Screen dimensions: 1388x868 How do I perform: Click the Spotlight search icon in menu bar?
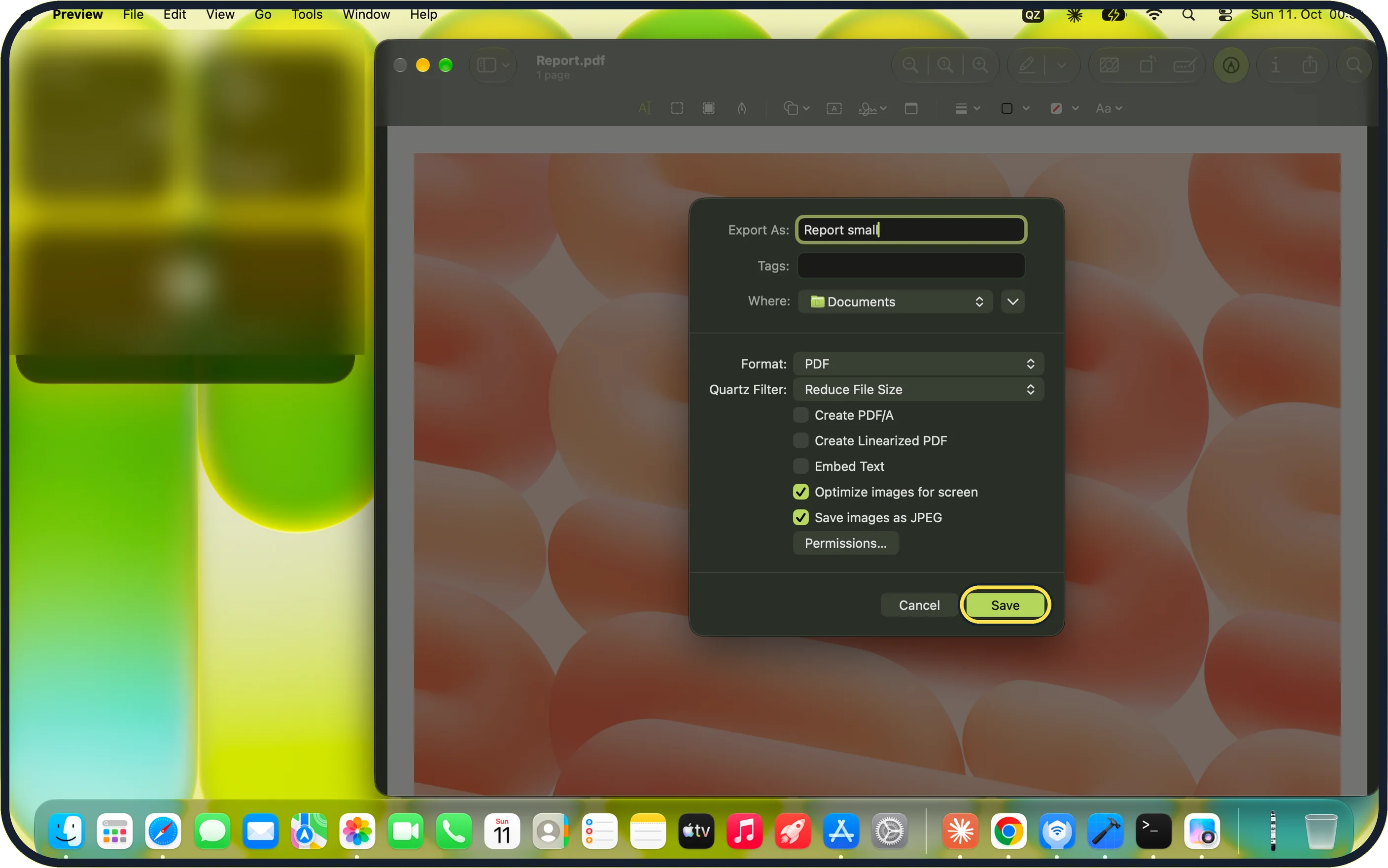click(1188, 14)
